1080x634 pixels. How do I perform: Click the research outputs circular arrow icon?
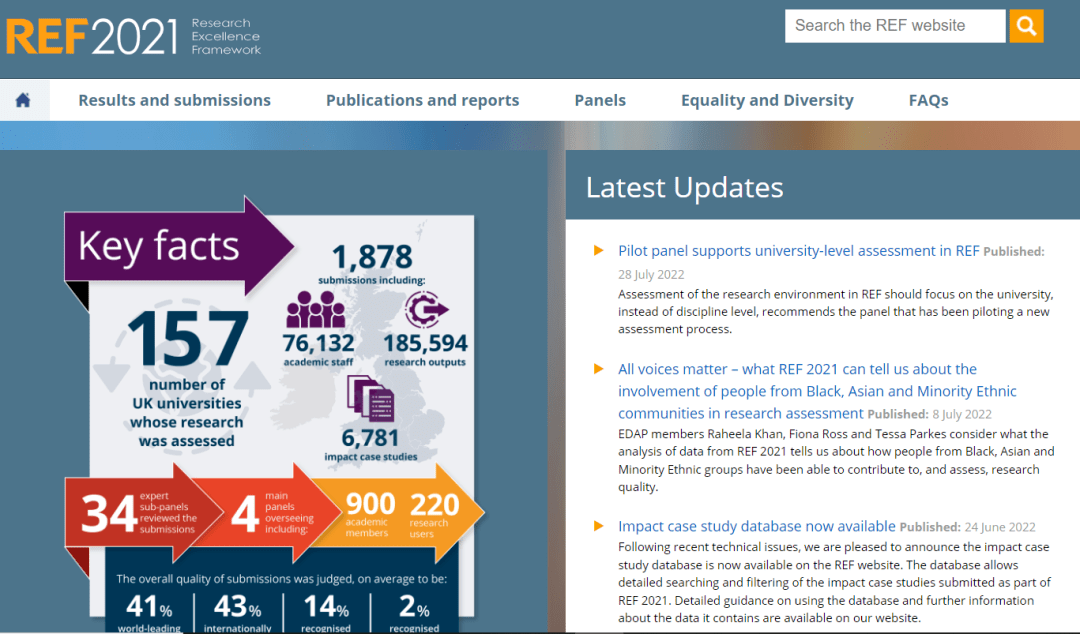pyautogui.click(x=424, y=310)
